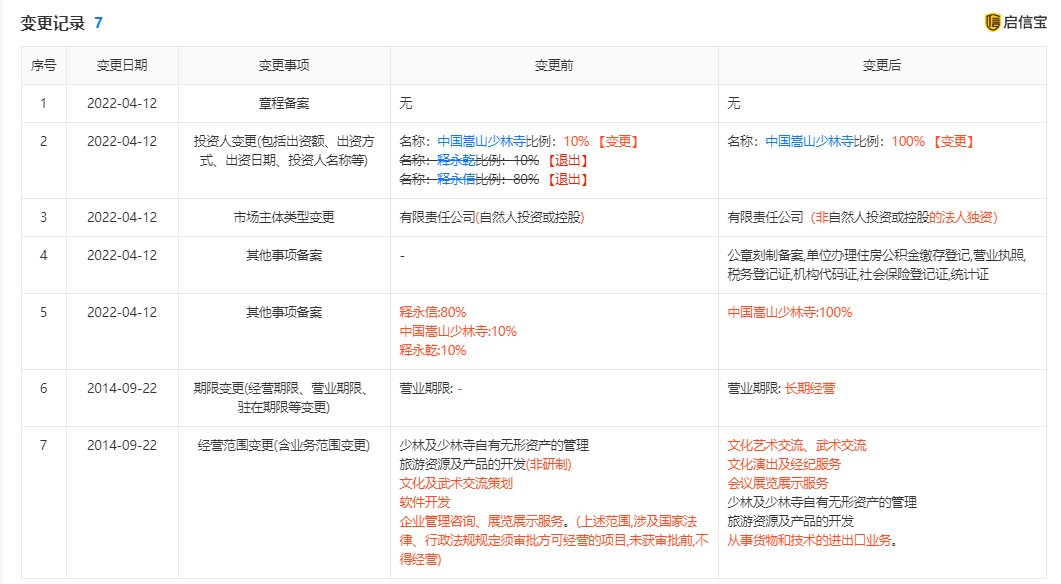Click row number 5 in 序号 column
1061x584 pixels.
pos(44,312)
